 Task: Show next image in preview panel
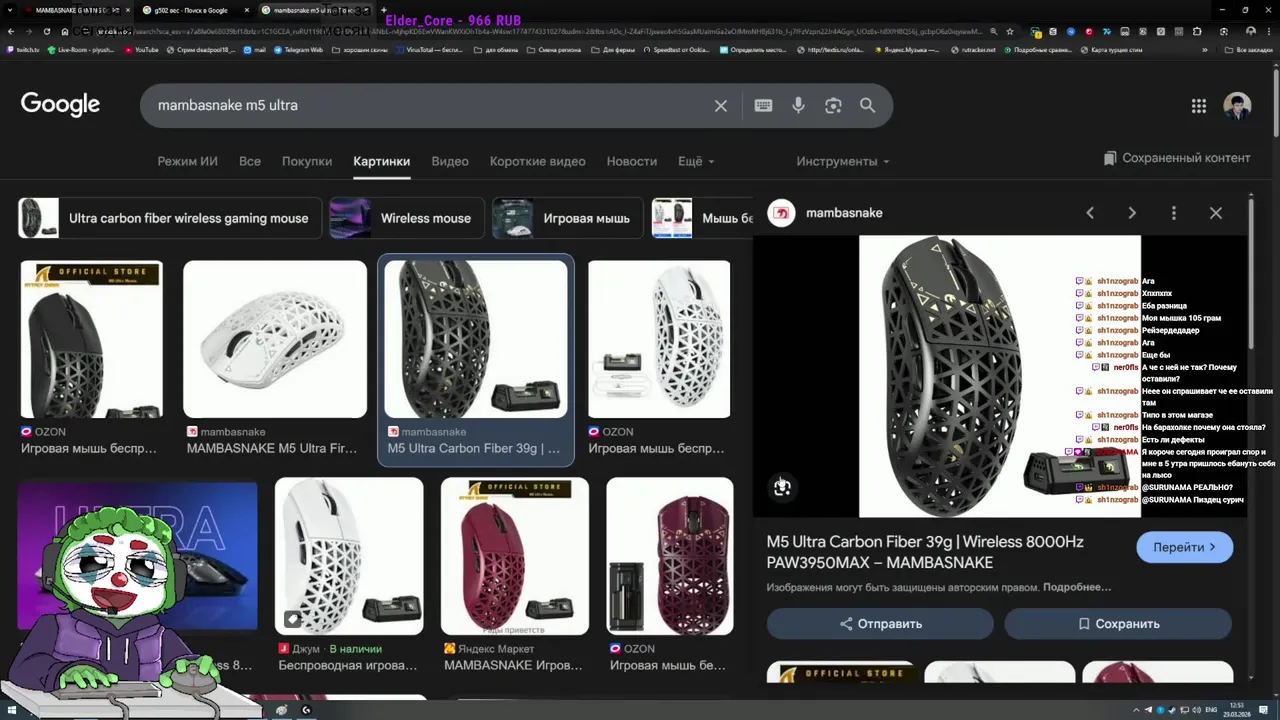1132,213
